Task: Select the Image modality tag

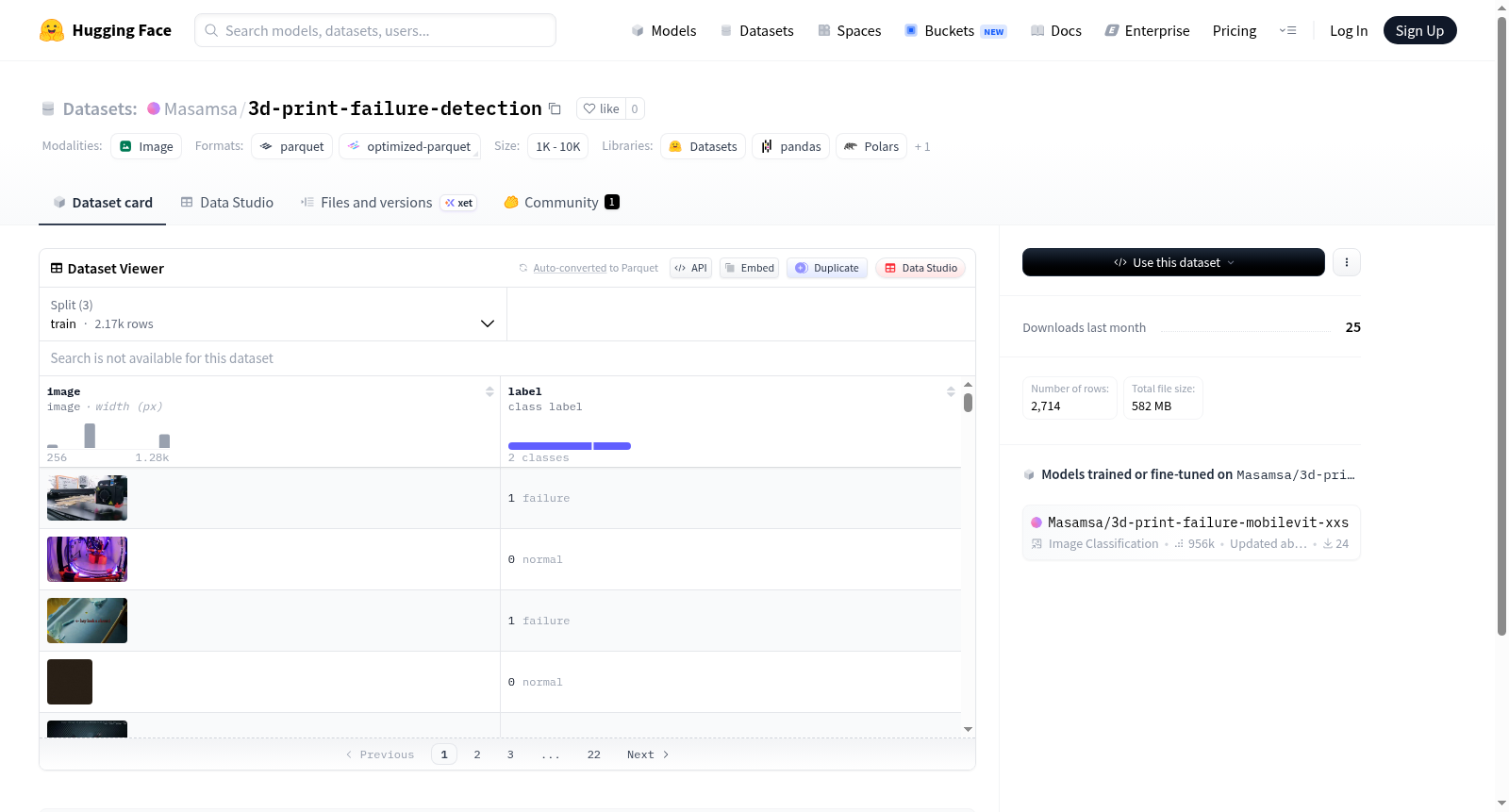Action: click(146, 146)
